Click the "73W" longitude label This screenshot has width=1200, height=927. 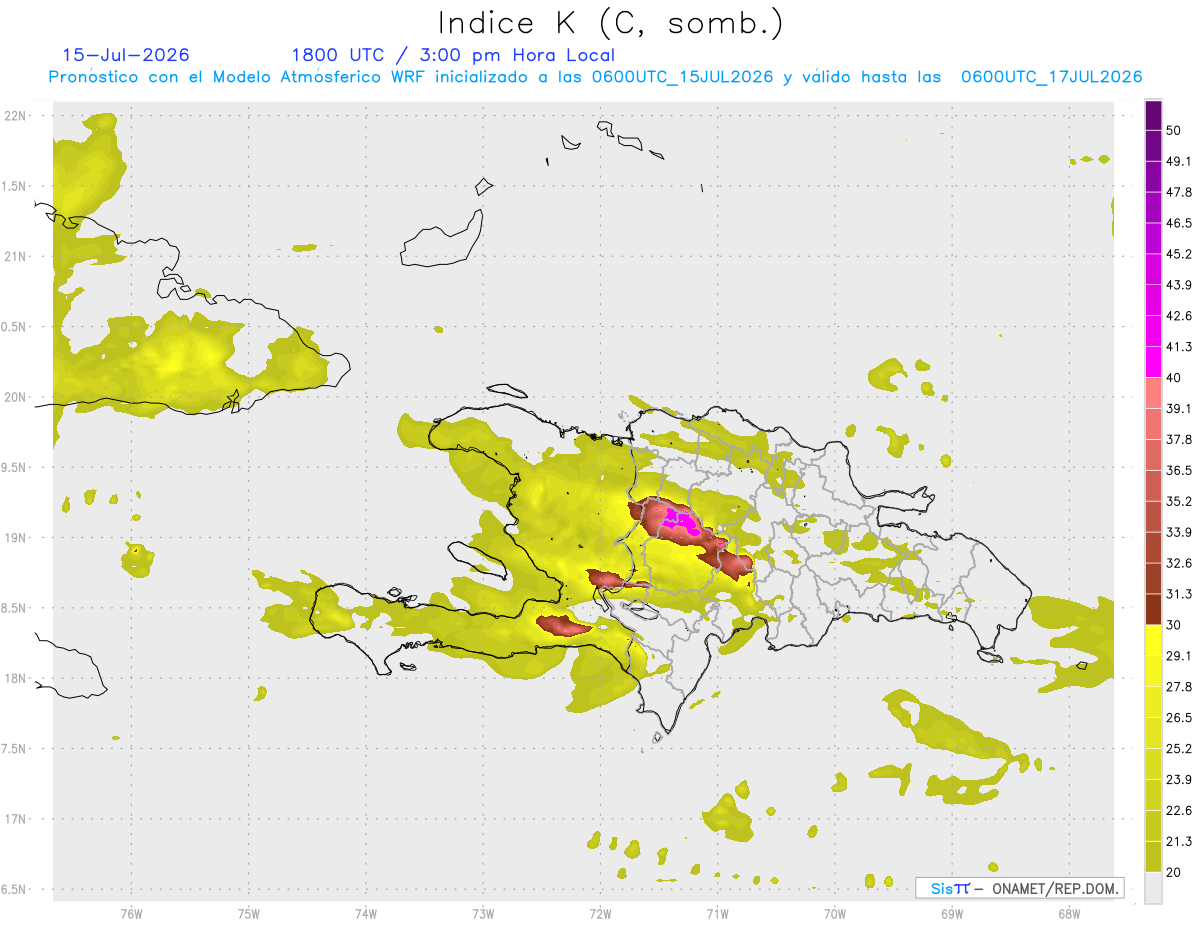tap(483, 913)
